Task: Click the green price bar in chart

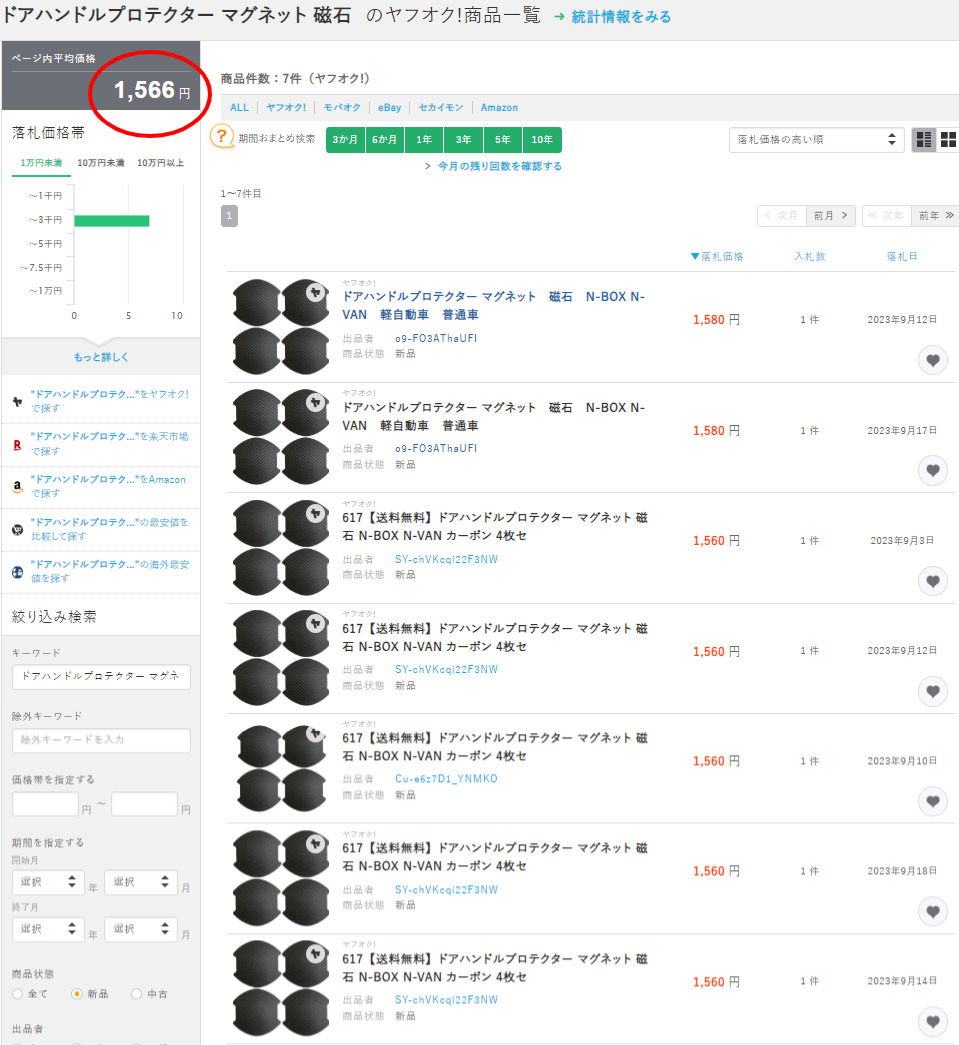Action: point(111,220)
